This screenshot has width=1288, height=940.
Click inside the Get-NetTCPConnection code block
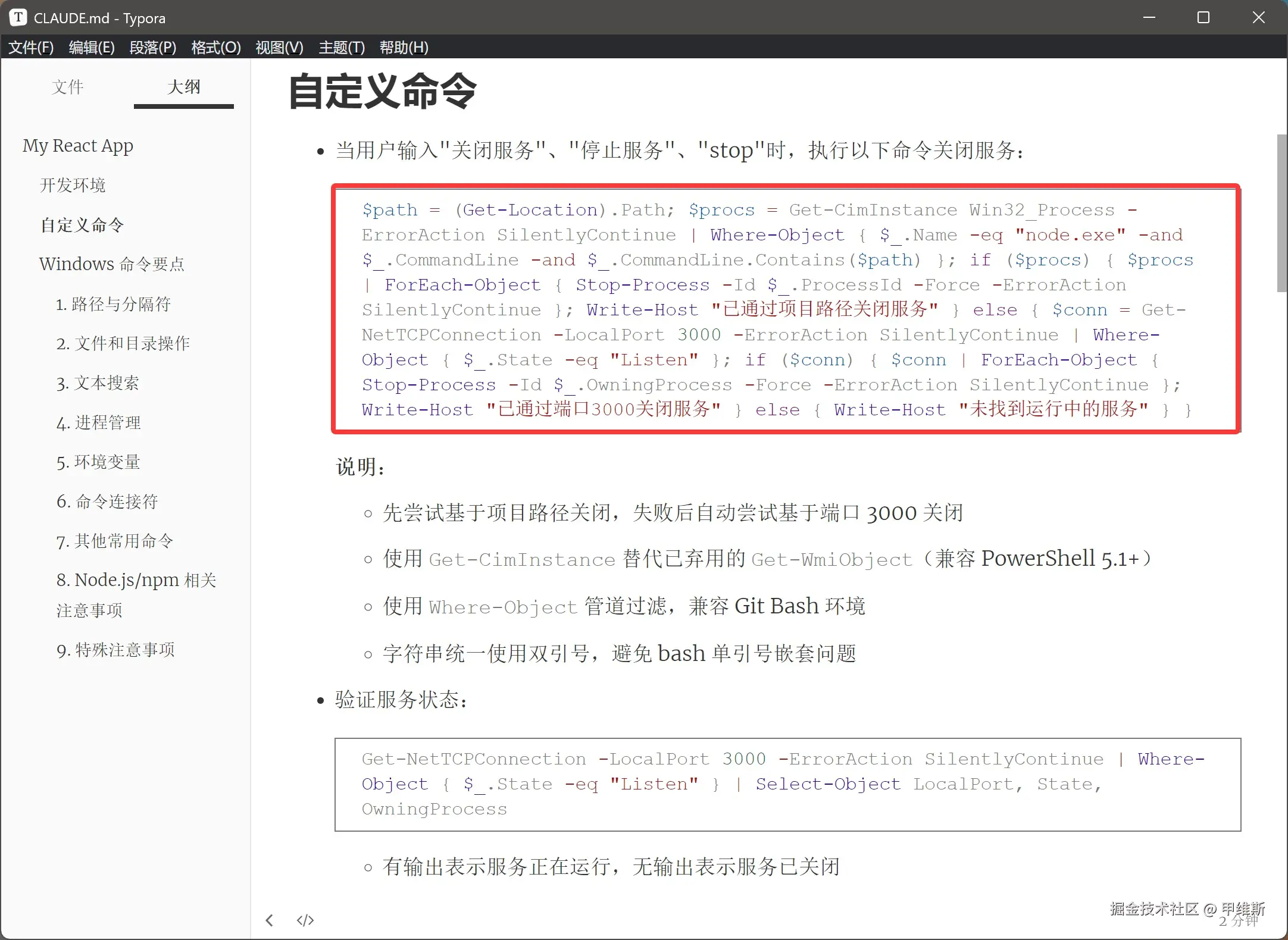pyautogui.click(x=787, y=784)
